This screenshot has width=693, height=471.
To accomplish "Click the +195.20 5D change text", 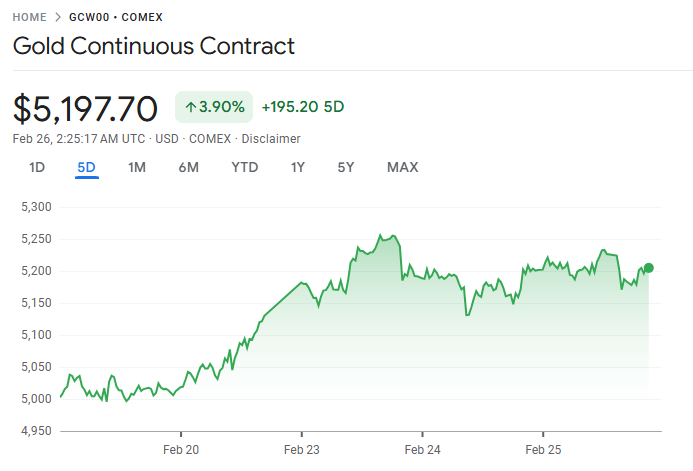I will [303, 107].
